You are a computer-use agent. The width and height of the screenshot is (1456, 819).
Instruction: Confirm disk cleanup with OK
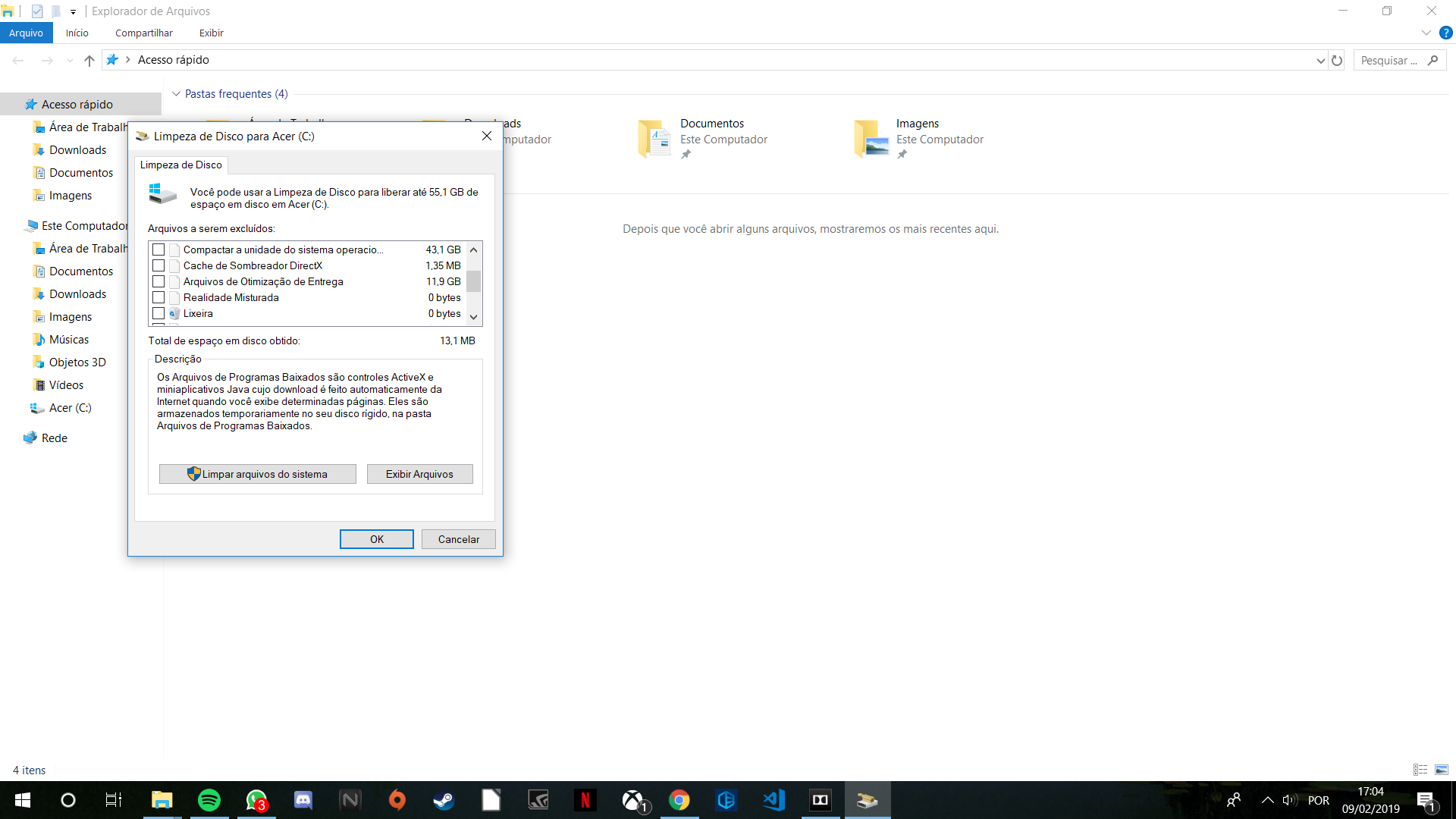[377, 539]
